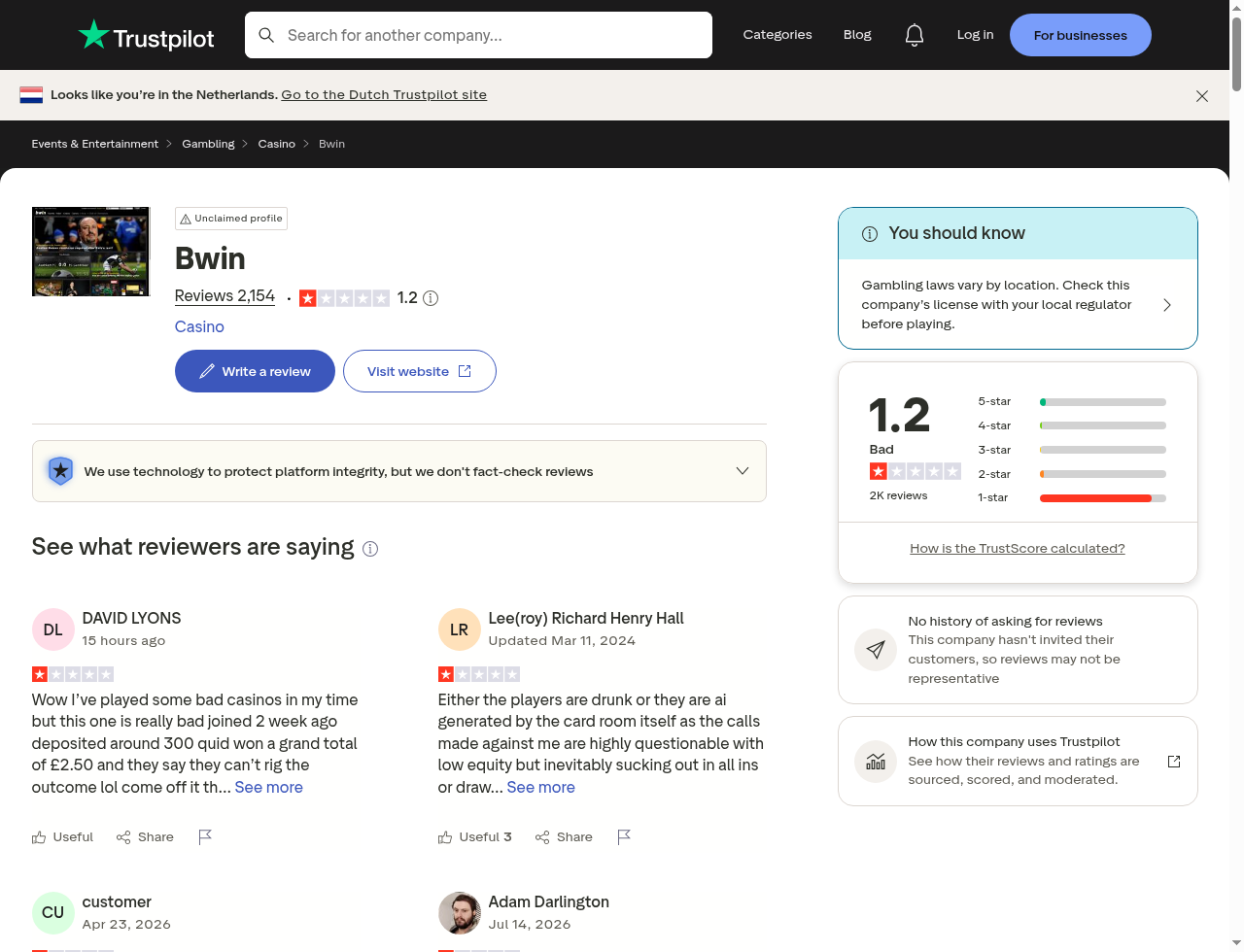Click customer reviewer name
The height and width of the screenshot is (952, 1244).
[x=117, y=902]
